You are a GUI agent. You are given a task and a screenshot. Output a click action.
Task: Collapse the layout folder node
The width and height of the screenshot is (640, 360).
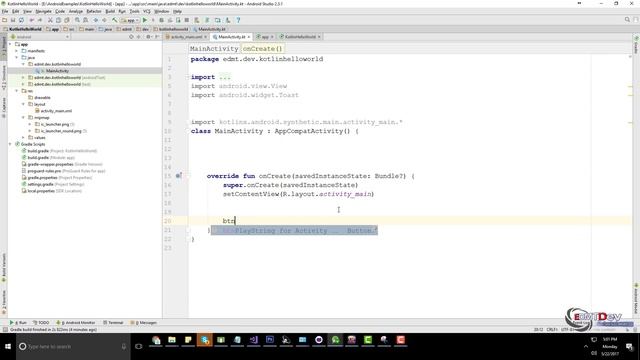(x=23, y=104)
